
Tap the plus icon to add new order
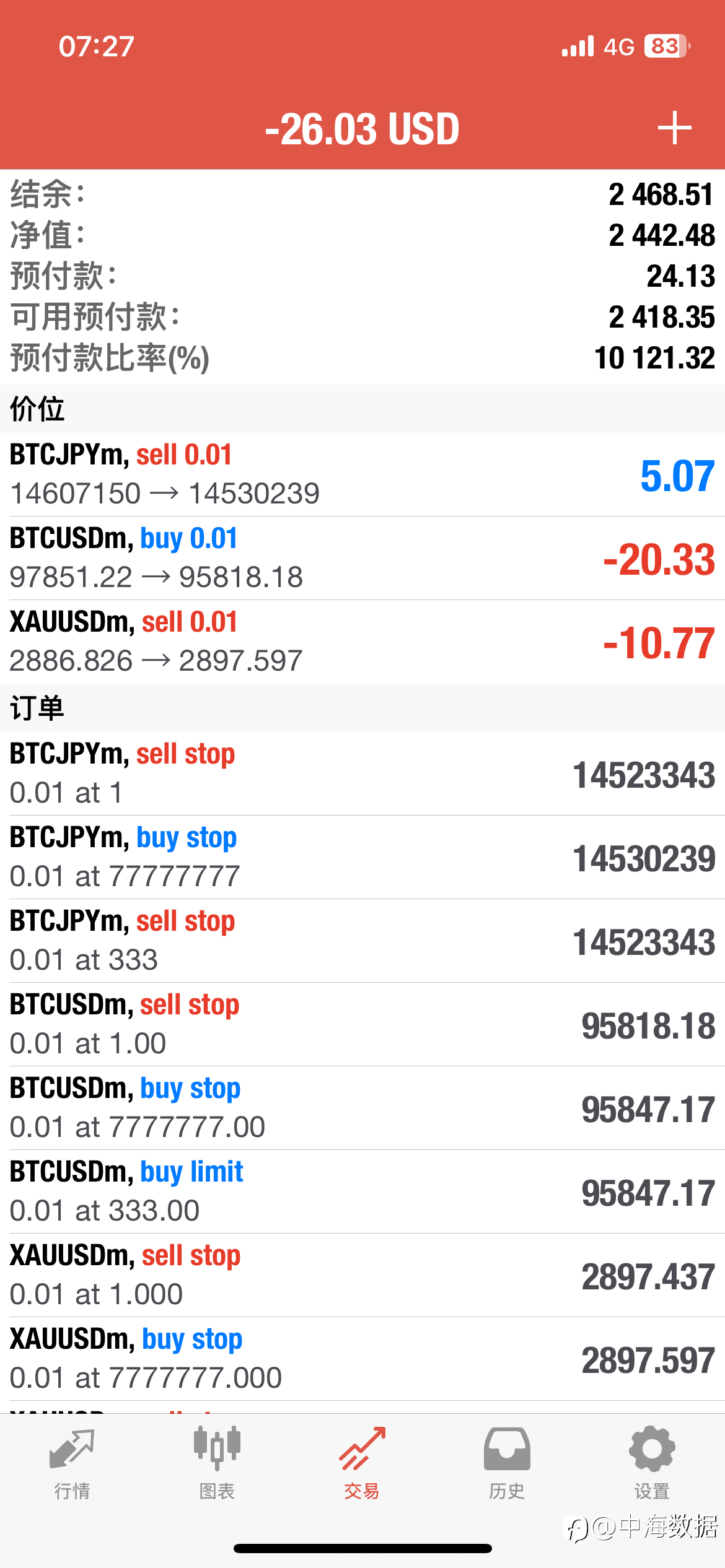tap(674, 128)
